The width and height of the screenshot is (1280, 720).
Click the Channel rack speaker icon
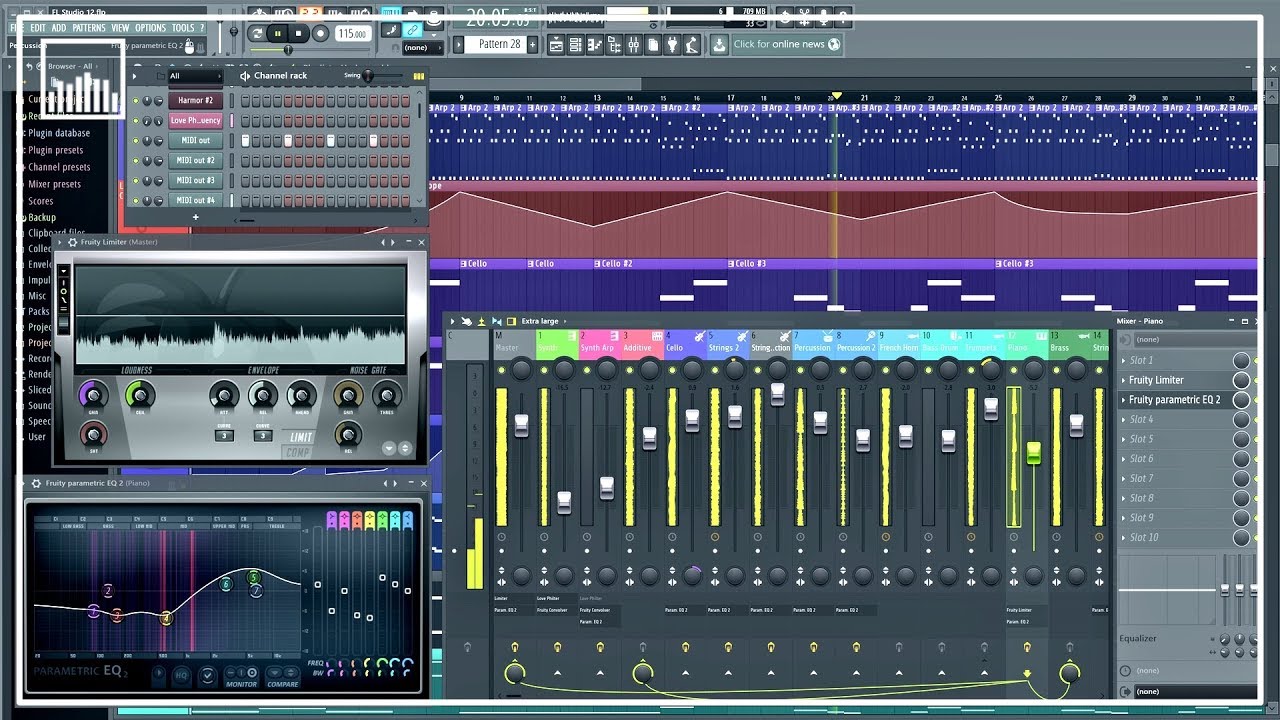pos(245,76)
